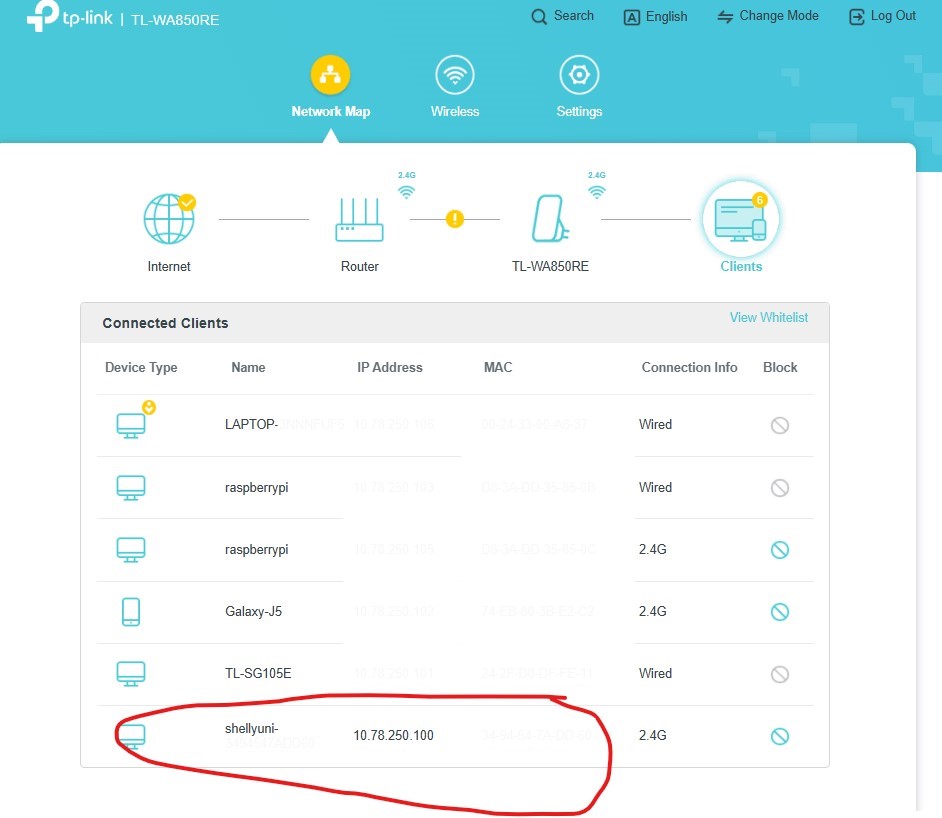Block the Galaxy-J5 client

tap(780, 612)
